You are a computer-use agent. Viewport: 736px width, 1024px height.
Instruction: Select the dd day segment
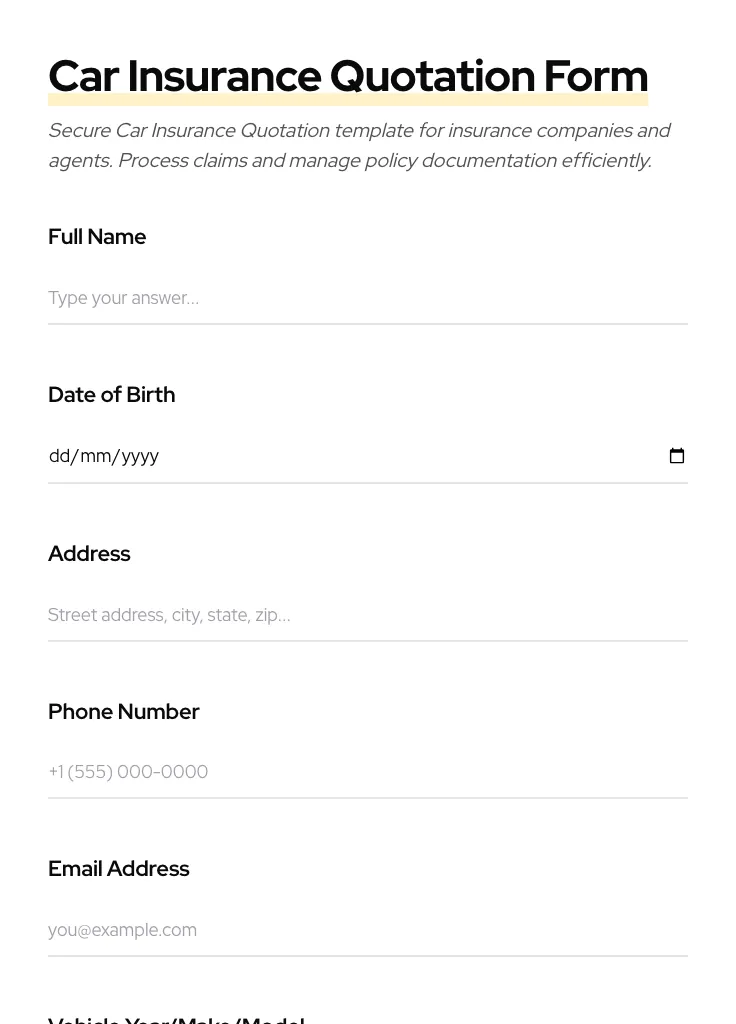pos(60,456)
